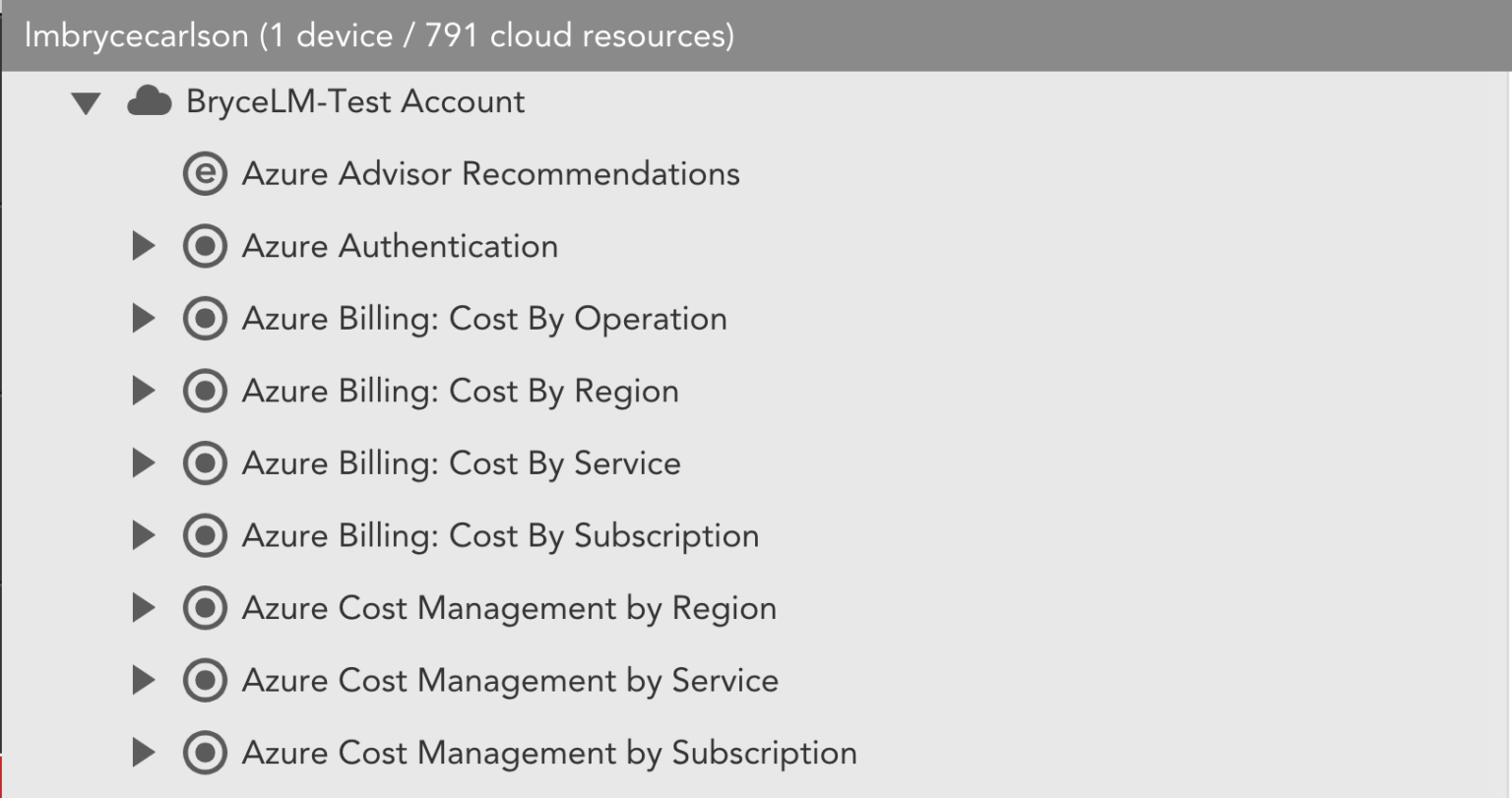Select the datasource icon next to Azure Authentication
This screenshot has height=798, width=1512.
(205, 246)
